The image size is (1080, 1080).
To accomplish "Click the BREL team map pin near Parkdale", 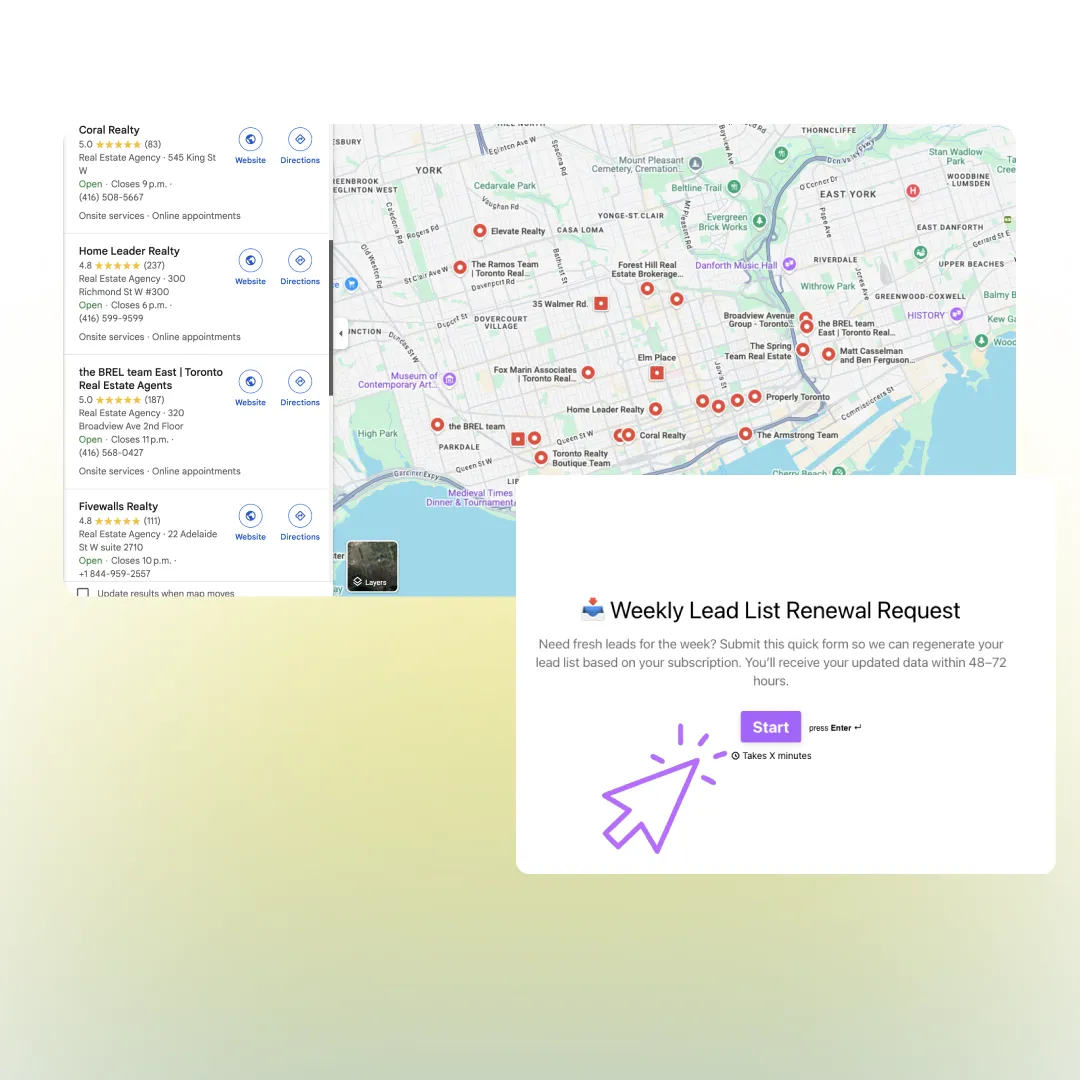I will (437, 425).
